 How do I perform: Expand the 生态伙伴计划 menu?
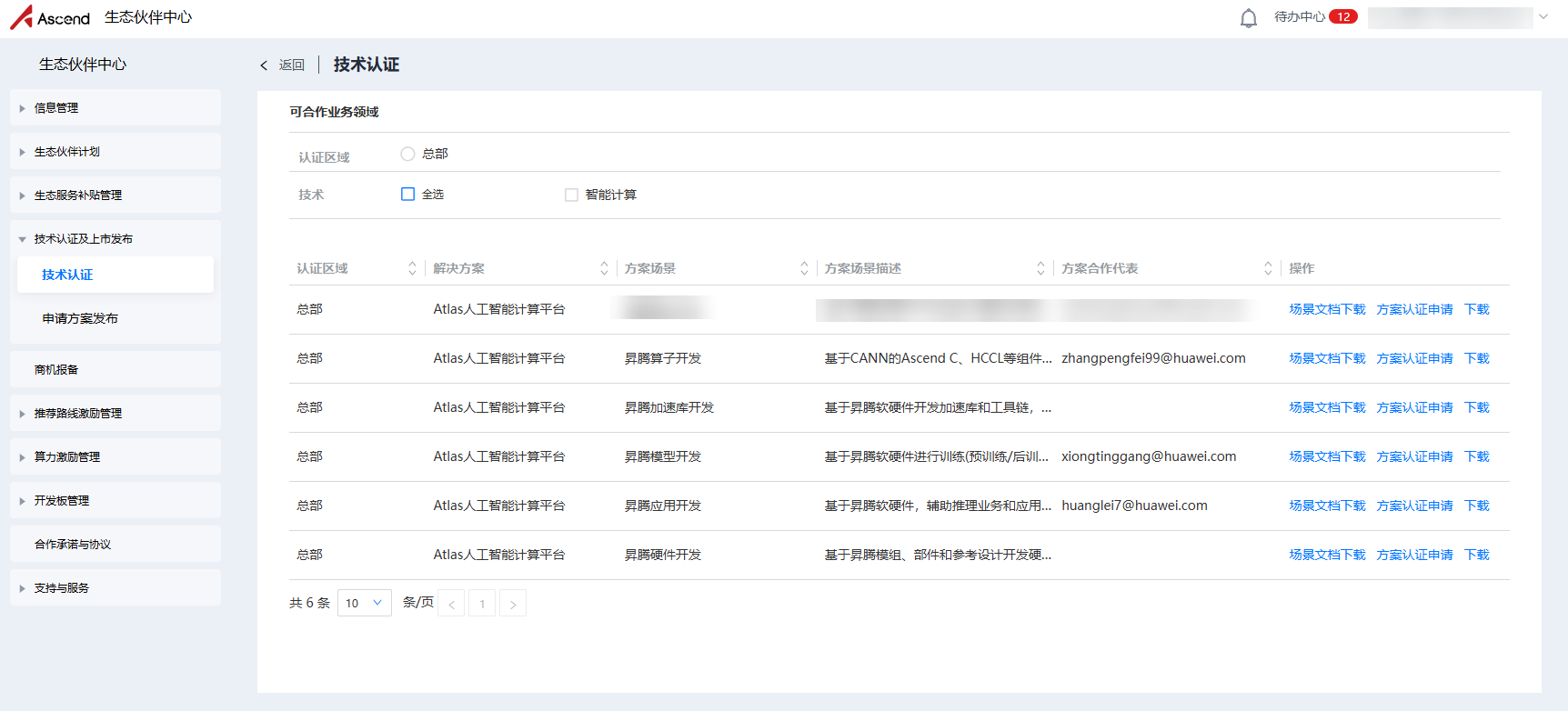tap(116, 151)
